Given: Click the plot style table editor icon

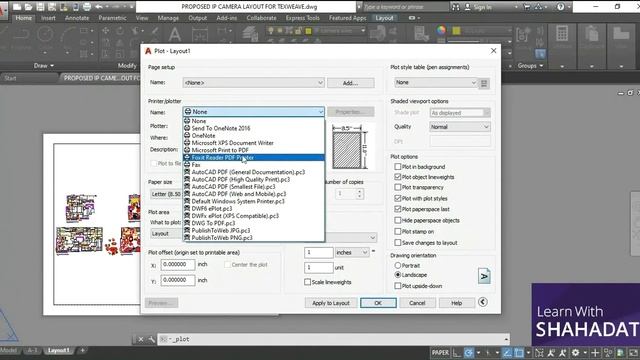Looking at the screenshot, I should click(x=484, y=84).
